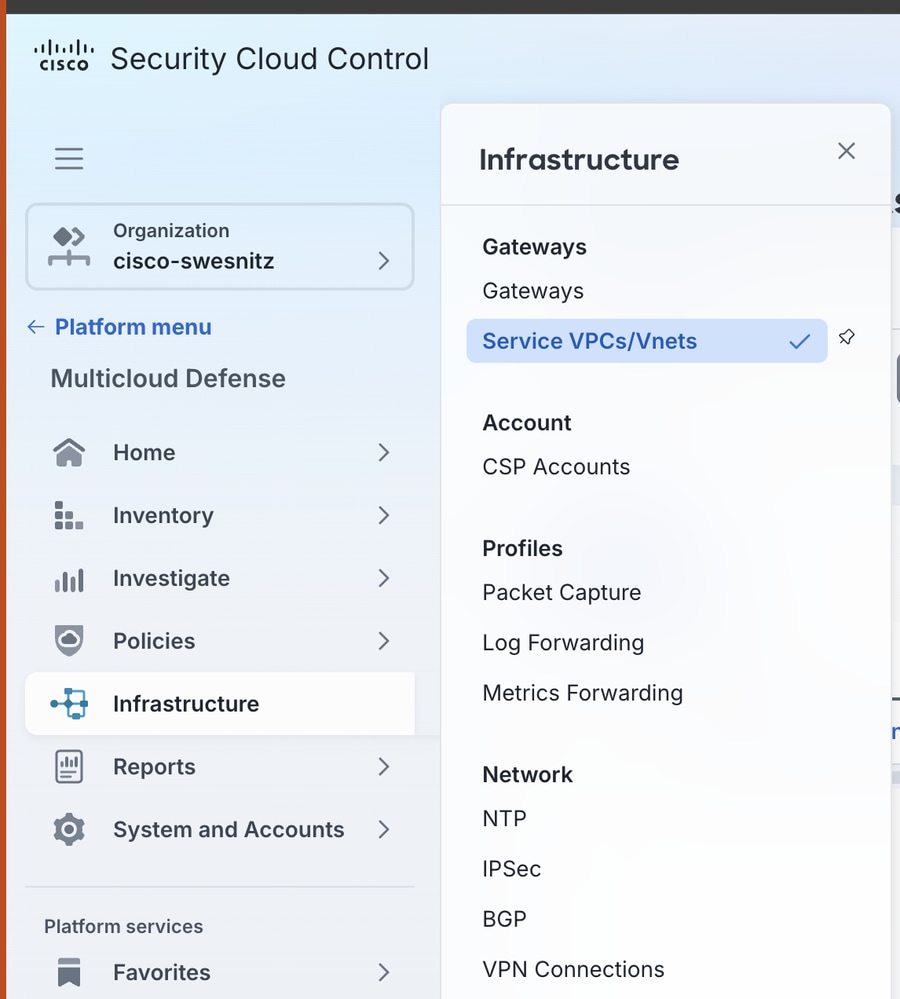The image size is (900, 999).
Task: Click the Cisco logo
Action: (64, 56)
